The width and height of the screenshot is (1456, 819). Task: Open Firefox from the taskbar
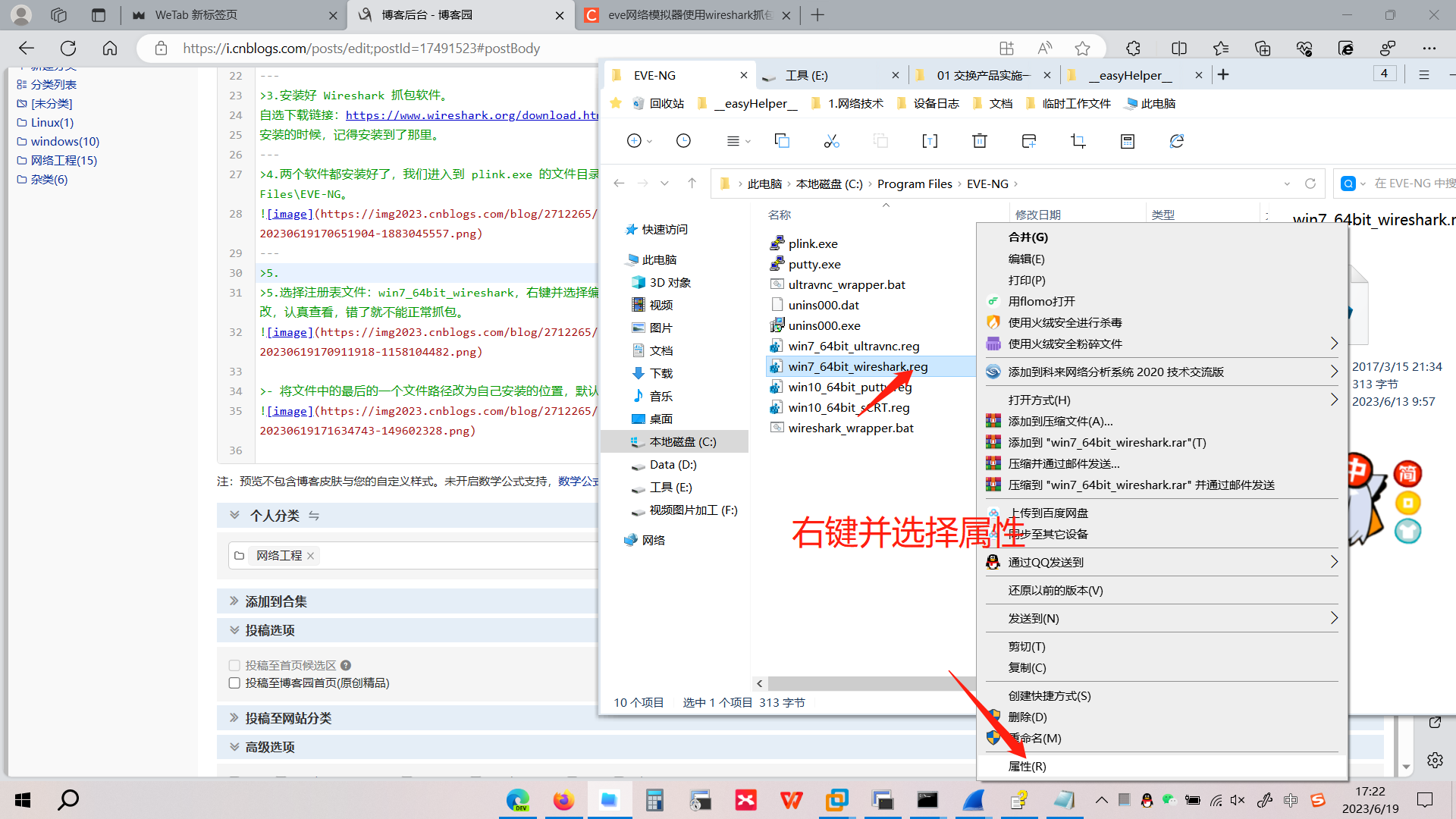click(563, 800)
